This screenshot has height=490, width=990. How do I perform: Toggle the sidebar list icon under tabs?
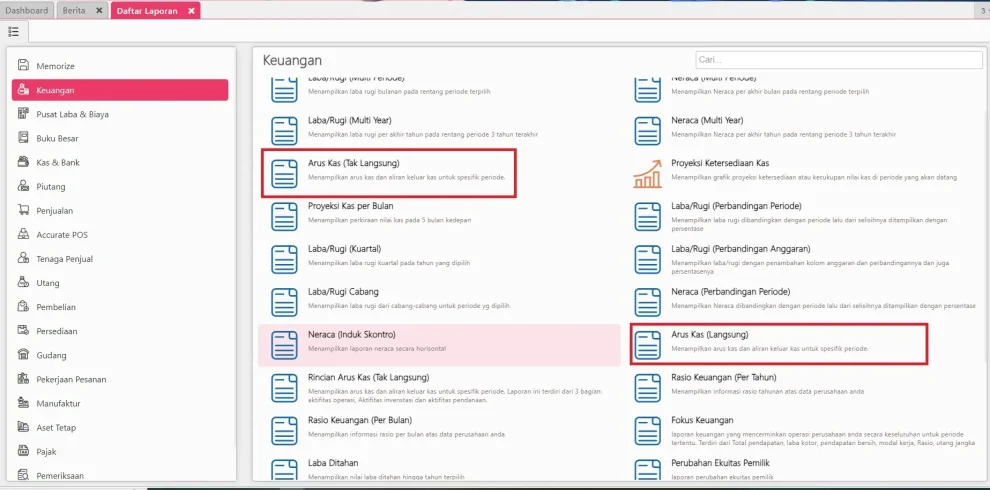(14, 32)
